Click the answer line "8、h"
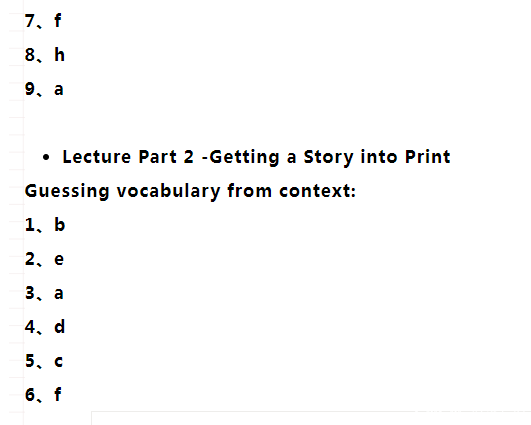The width and height of the screenshot is (531, 425). (44, 55)
